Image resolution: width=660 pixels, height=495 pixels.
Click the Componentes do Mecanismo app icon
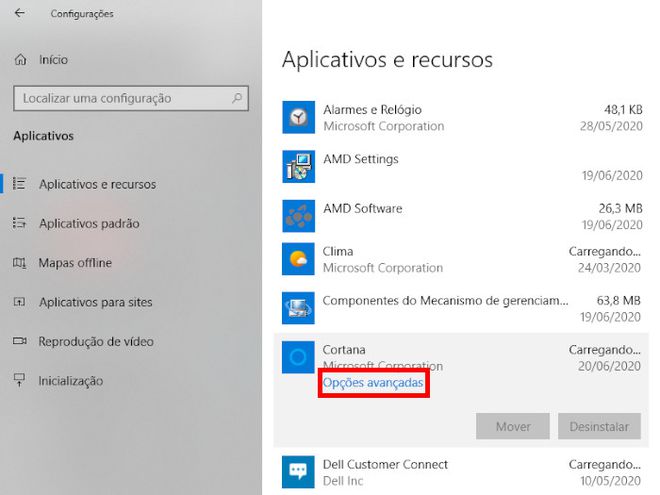[x=298, y=308]
